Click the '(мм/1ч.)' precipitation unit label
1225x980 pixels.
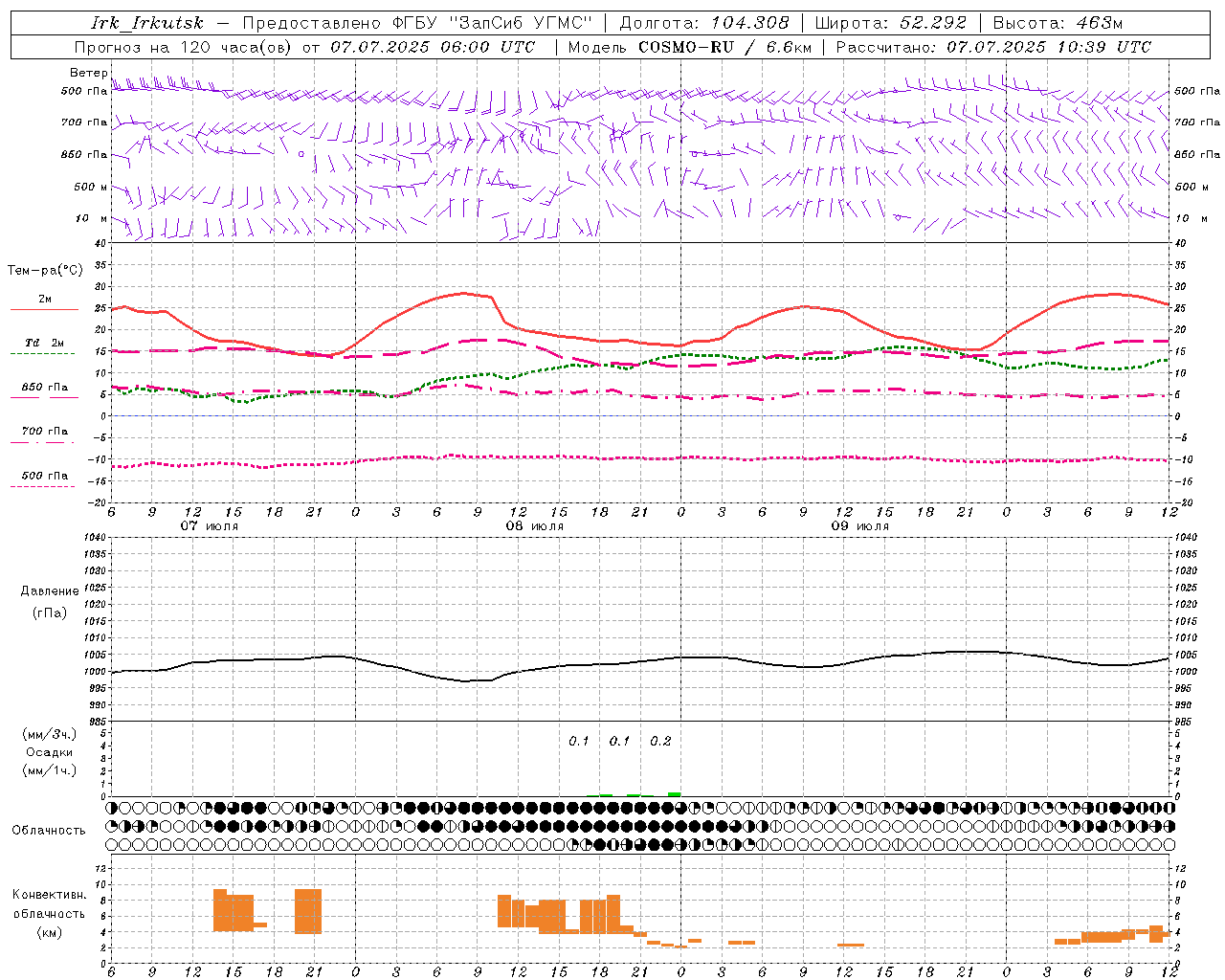tap(50, 770)
